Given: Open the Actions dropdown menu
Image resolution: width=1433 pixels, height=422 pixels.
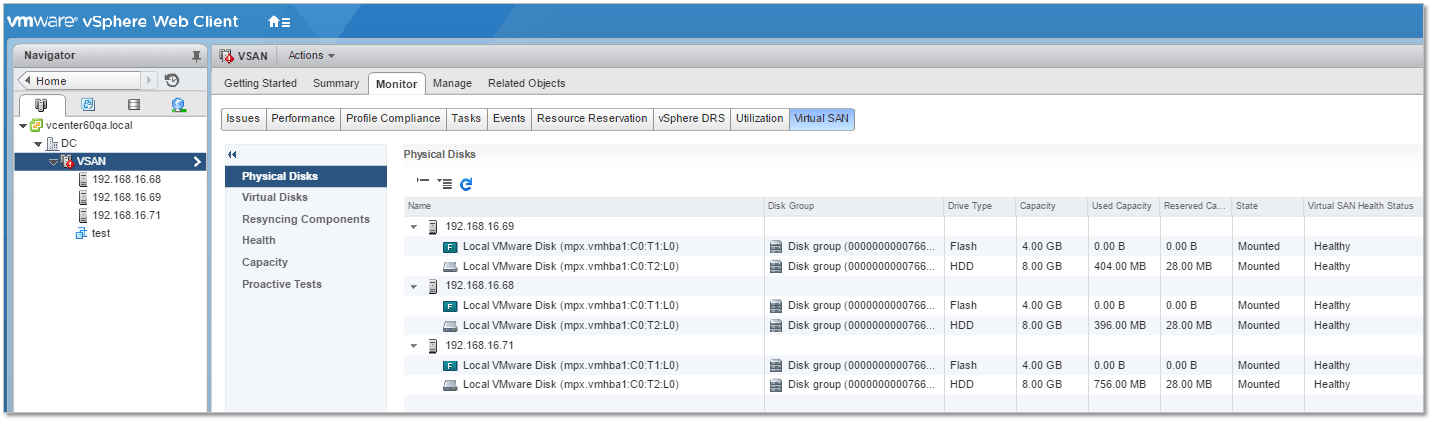Looking at the screenshot, I should (311, 56).
